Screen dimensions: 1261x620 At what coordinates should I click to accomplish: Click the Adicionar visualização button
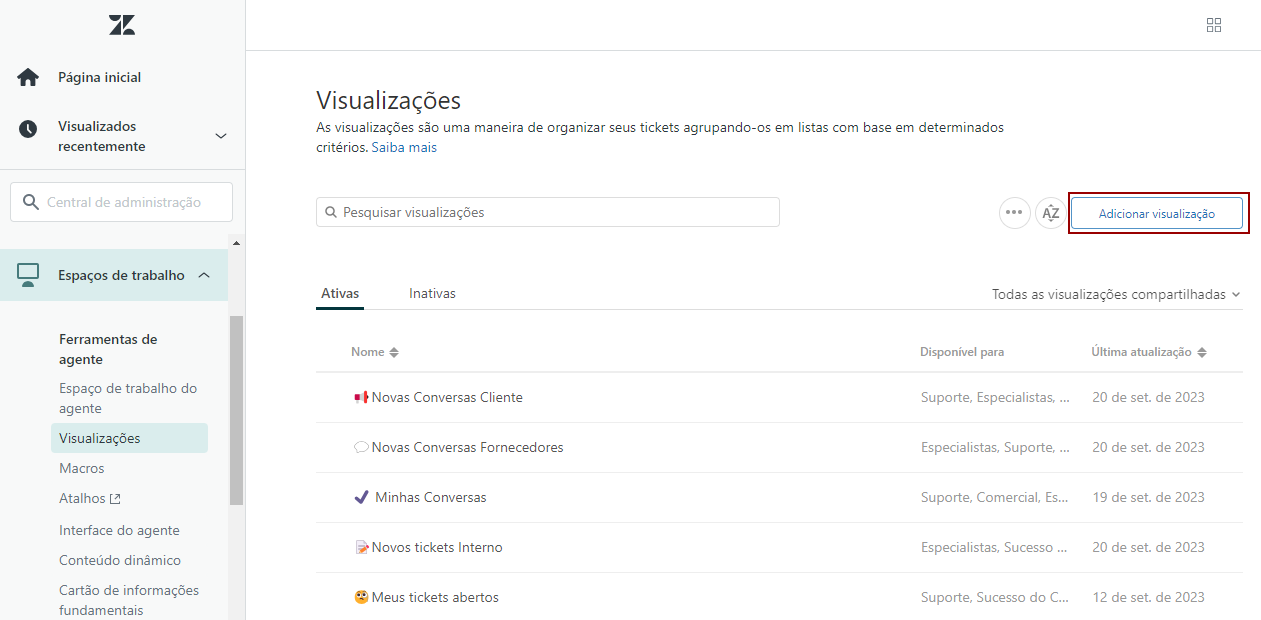click(1157, 212)
